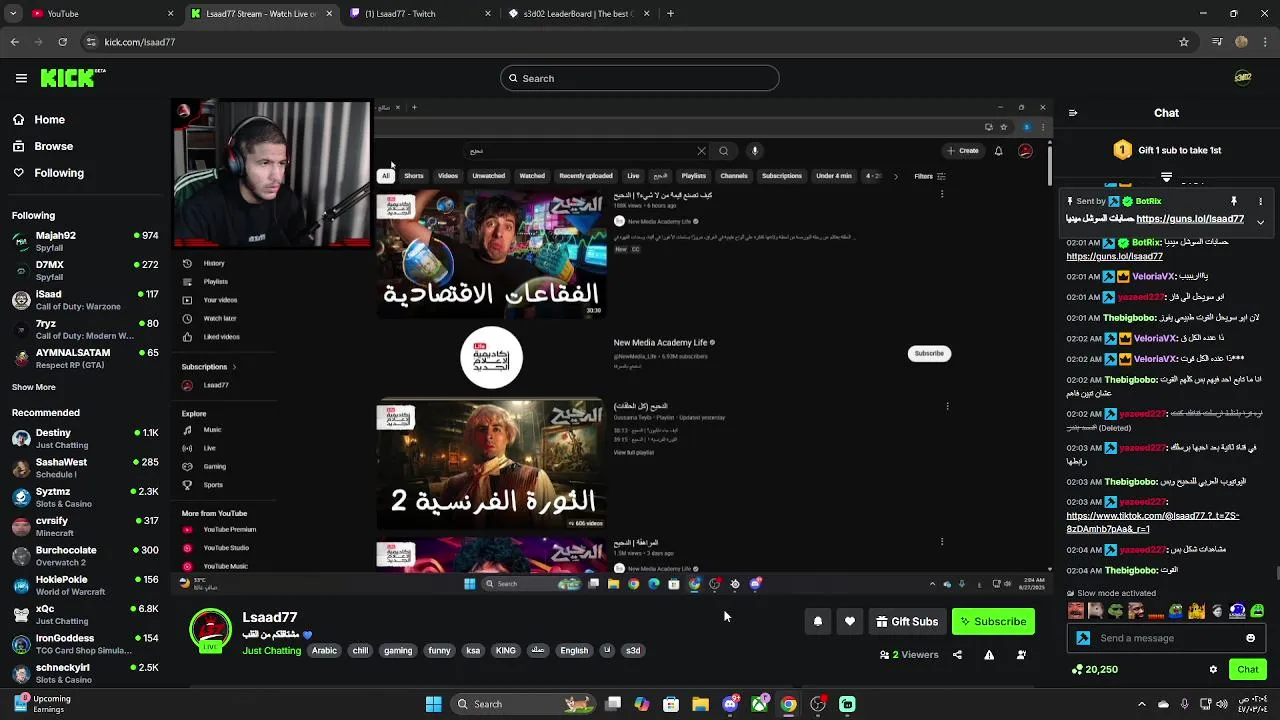Open the guns.lol/lsaad77 pinned link
The width and height of the screenshot is (1280, 720).
pyautogui.click(x=1190, y=219)
